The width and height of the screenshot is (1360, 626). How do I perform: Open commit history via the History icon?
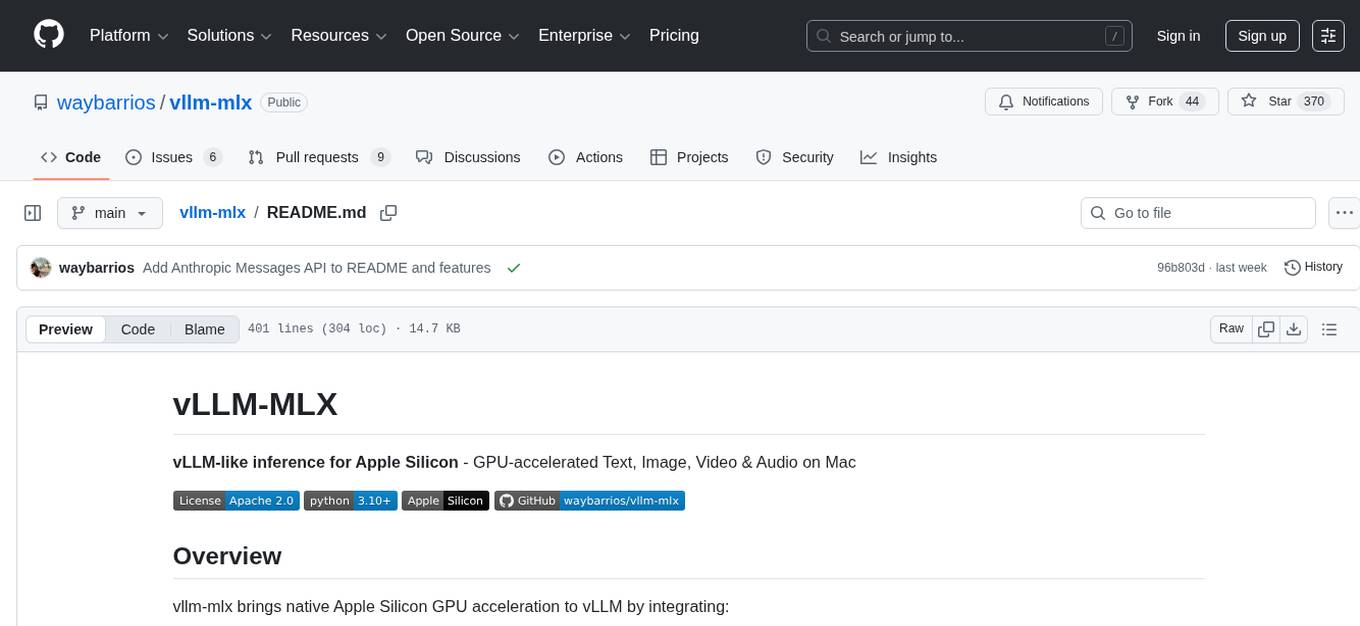(x=1292, y=267)
